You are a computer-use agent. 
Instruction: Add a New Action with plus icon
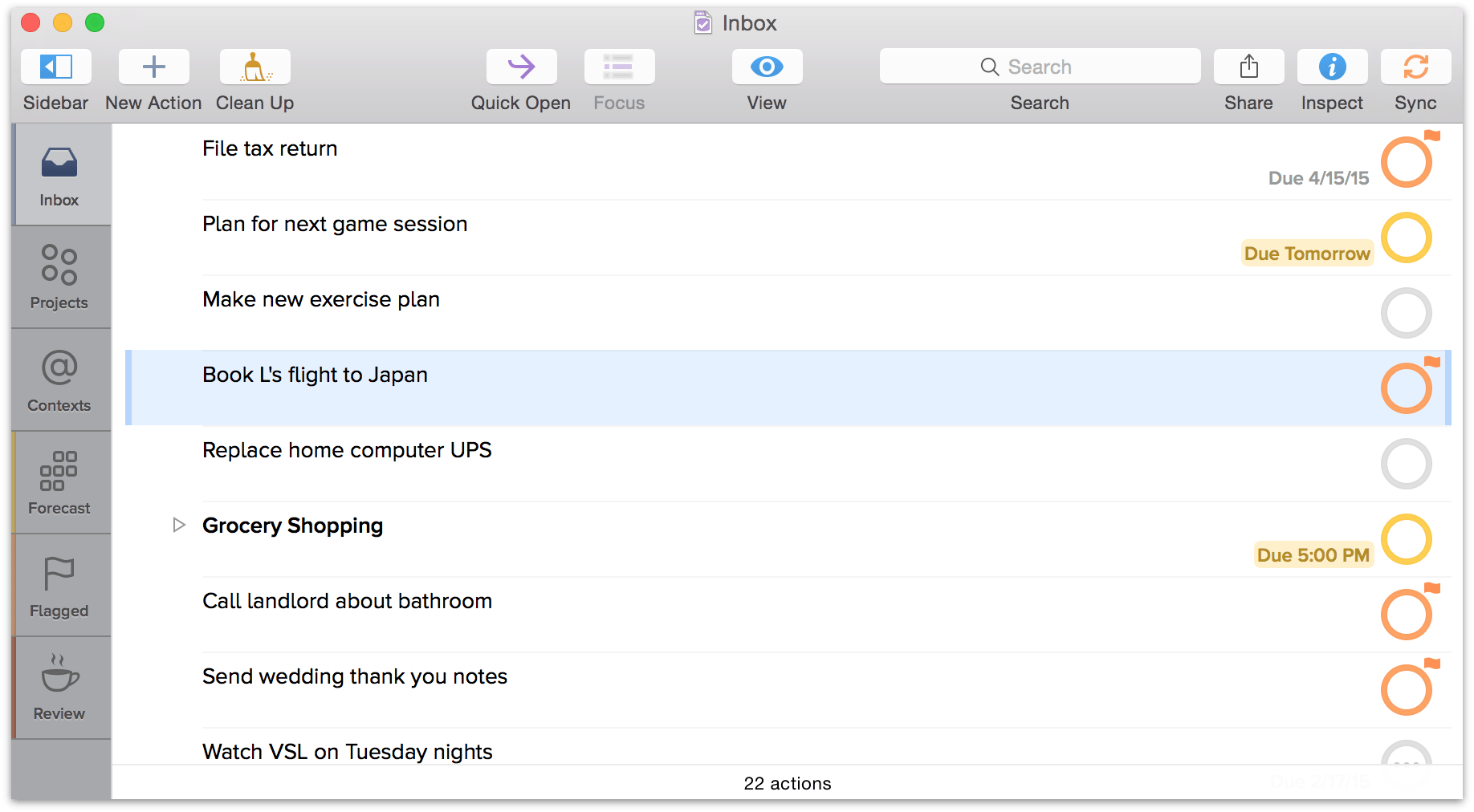point(153,67)
